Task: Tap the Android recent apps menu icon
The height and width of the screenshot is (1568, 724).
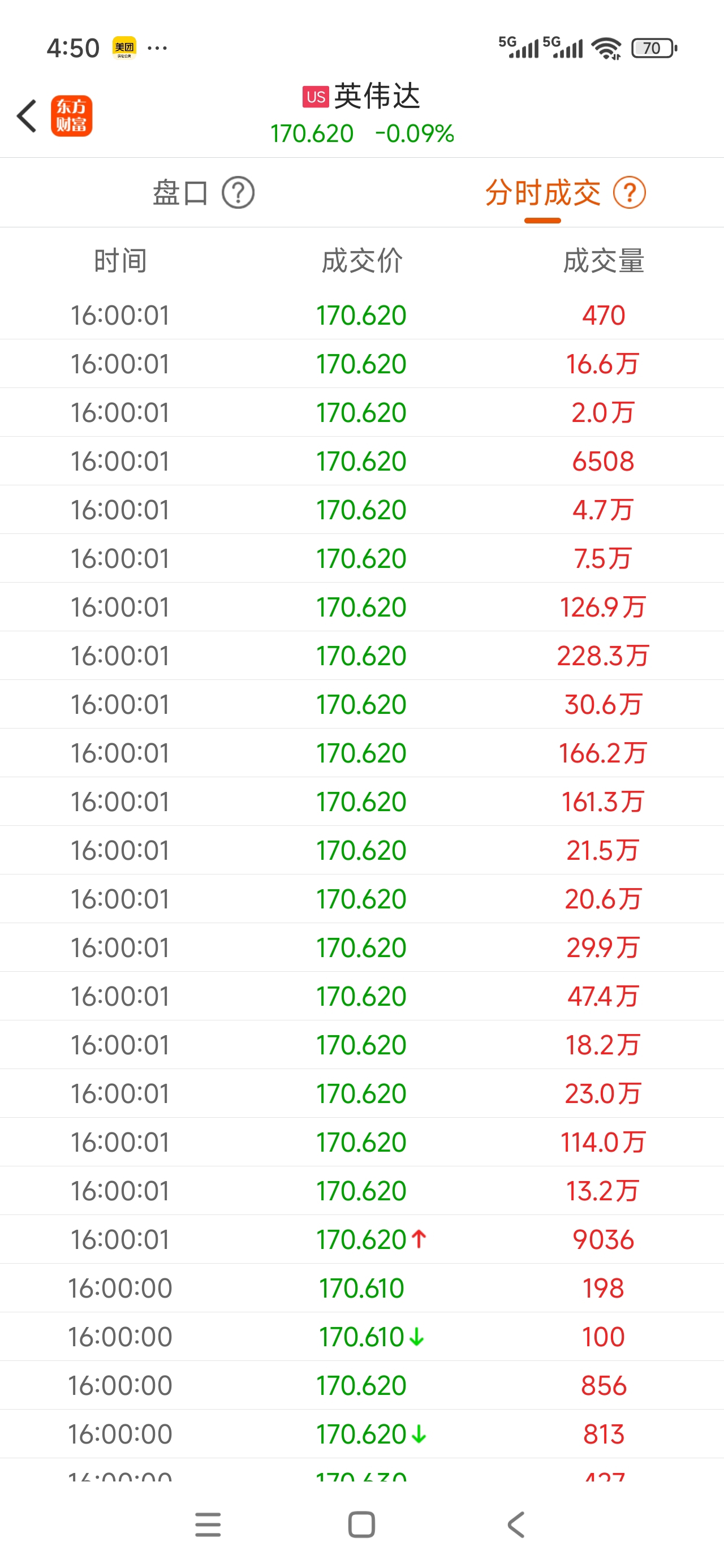Action: click(208, 1524)
